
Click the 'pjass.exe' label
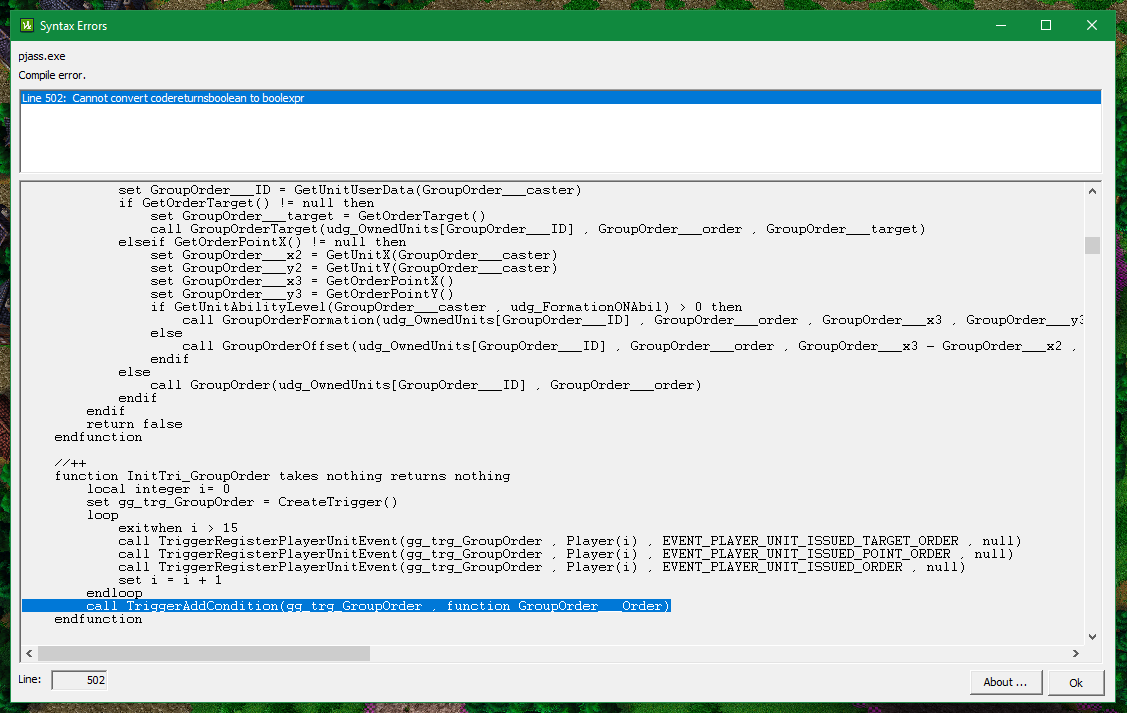click(x=42, y=56)
